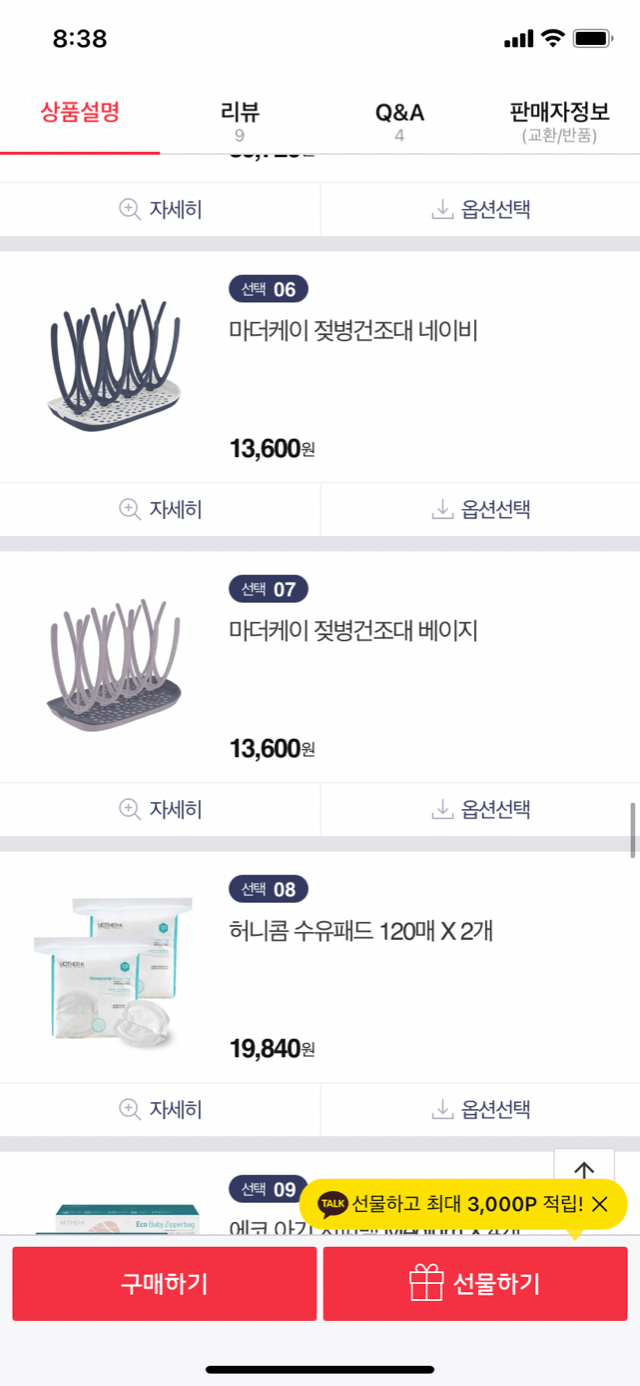Dismiss the 3,000P reward tooltip

pos(600,1204)
